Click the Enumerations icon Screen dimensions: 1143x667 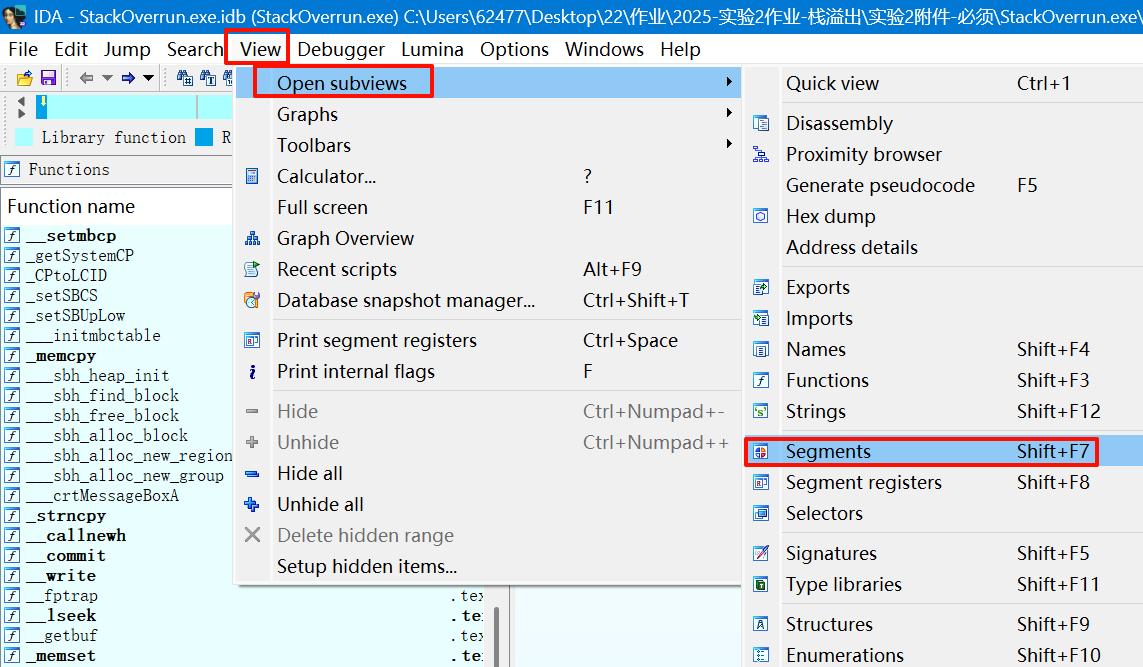pos(761,655)
